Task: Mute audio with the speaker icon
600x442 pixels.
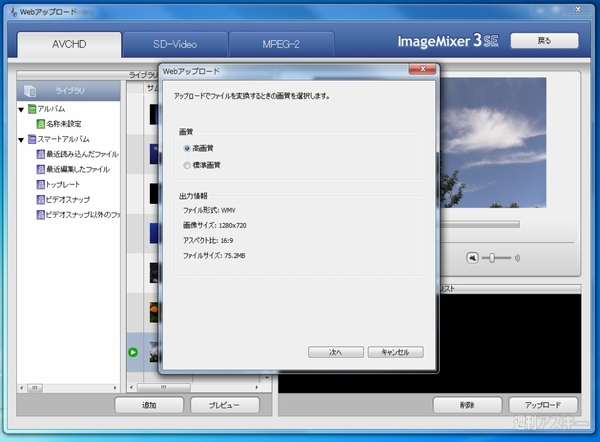Action: [473, 258]
